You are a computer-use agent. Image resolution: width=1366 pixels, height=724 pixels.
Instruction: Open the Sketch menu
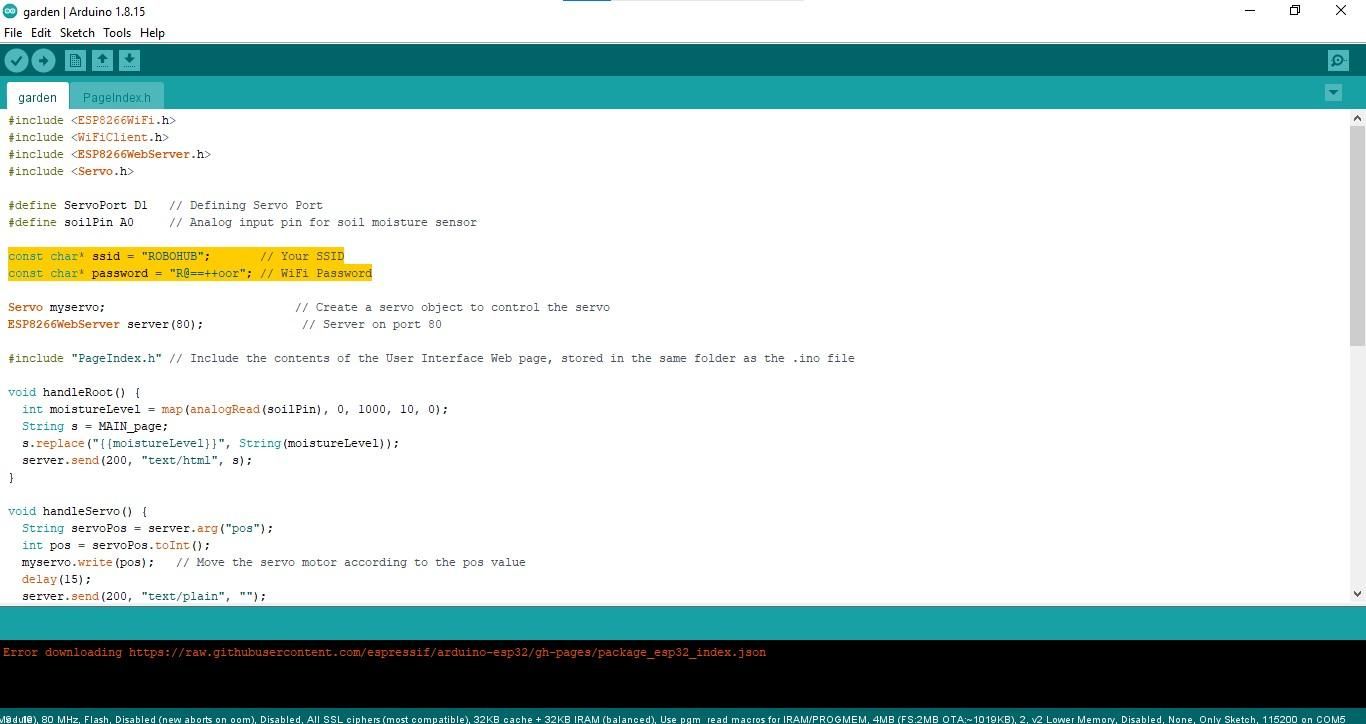77,32
